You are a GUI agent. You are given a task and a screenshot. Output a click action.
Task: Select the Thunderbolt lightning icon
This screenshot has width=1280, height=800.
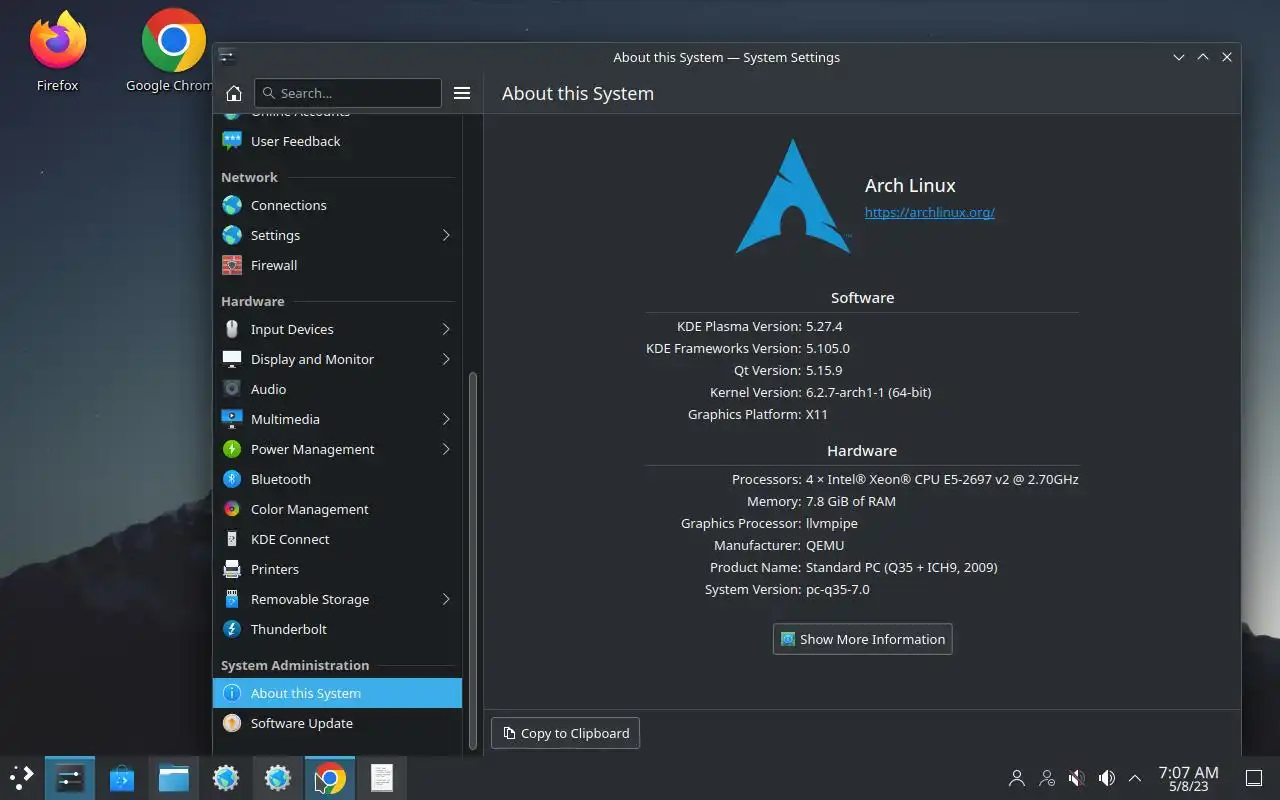coord(232,629)
